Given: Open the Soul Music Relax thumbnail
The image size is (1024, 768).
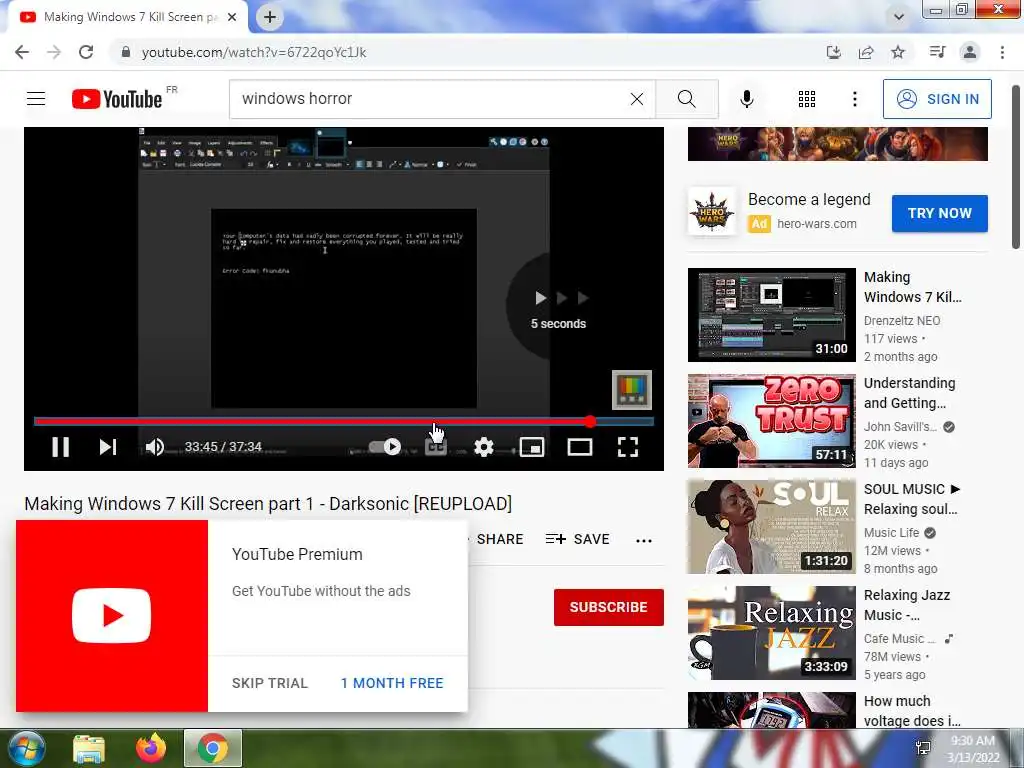Looking at the screenshot, I should click(x=771, y=526).
